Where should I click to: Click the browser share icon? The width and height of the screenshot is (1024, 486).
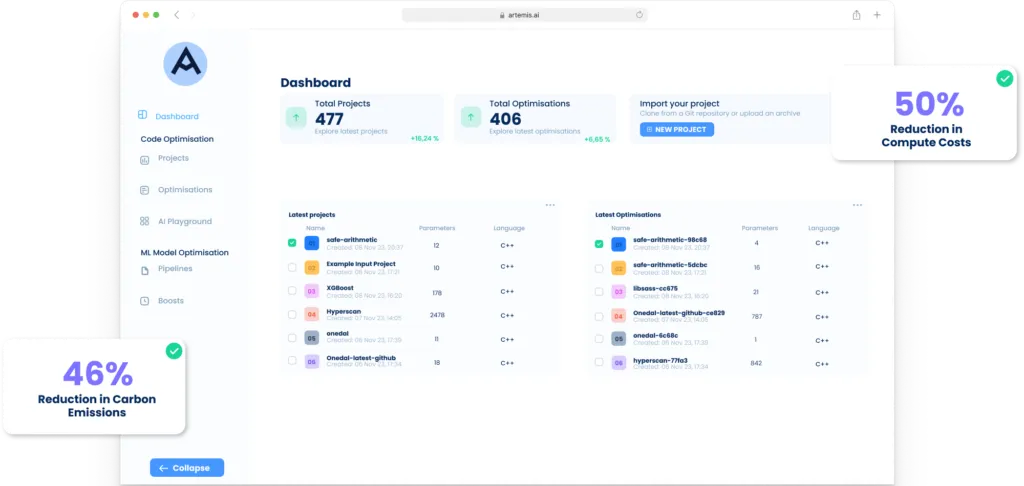tap(856, 15)
